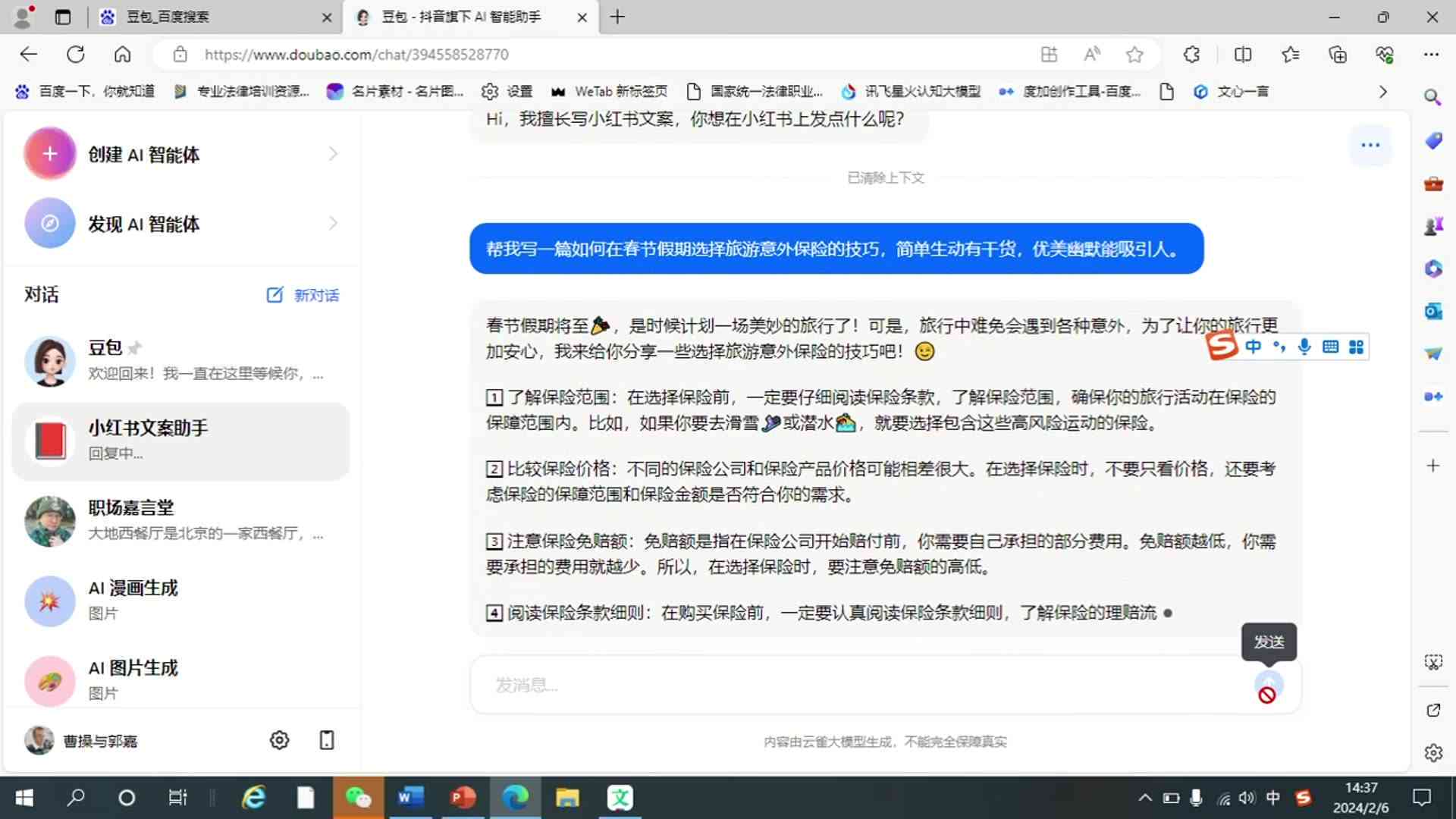Go to the browser home page
1456x819 pixels.
(122, 54)
